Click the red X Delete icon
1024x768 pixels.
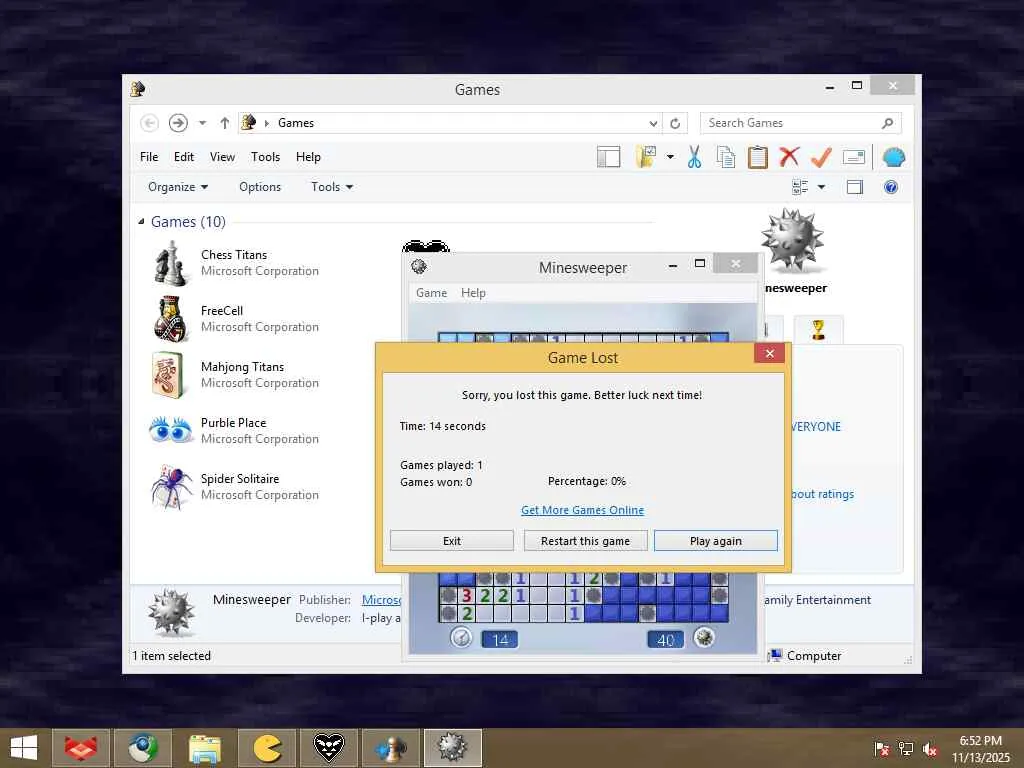pyautogui.click(x=789, y=157)
